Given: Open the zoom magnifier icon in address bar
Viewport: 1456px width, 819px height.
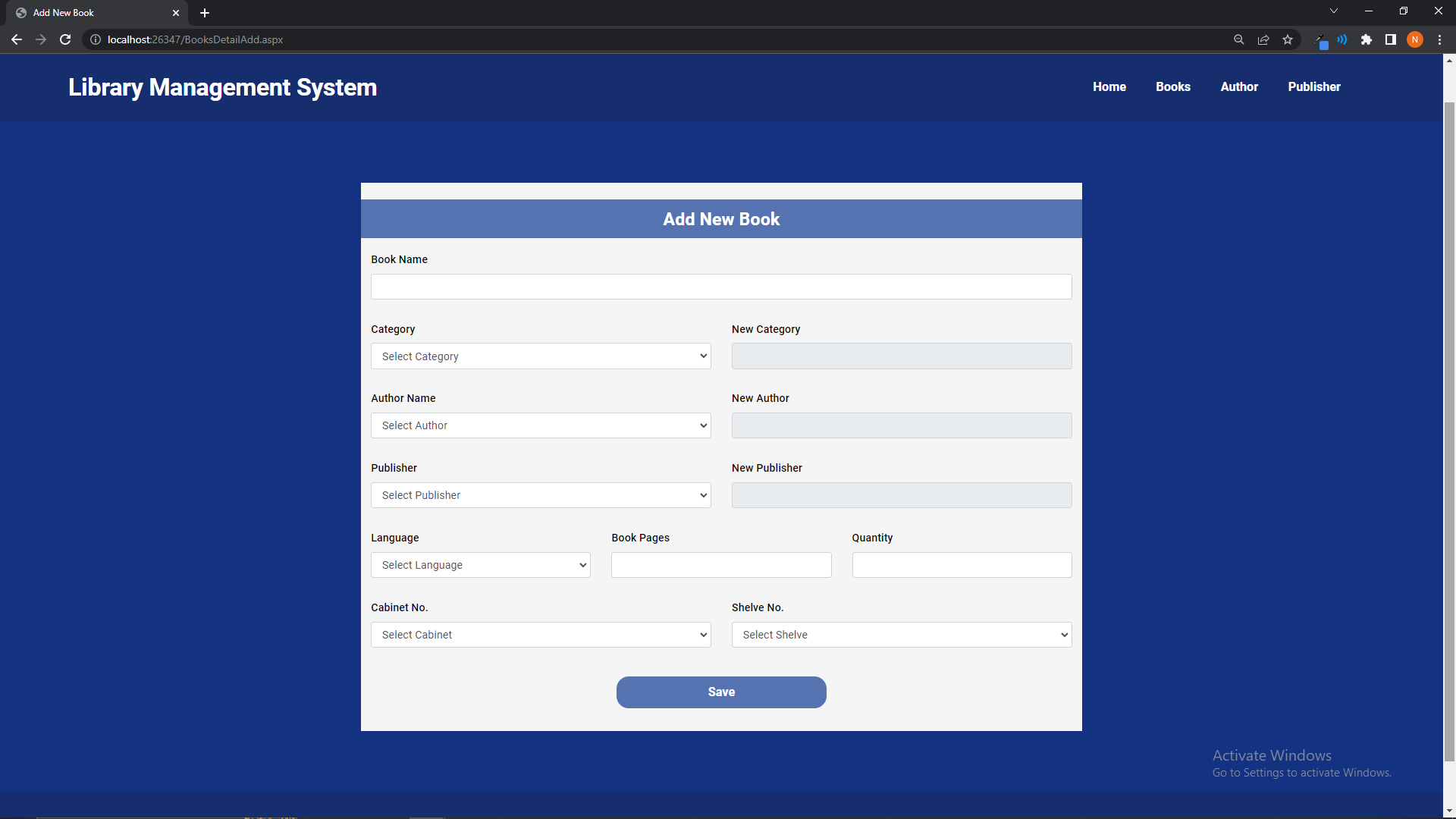Looking at the screenshot, I should 1239,39.
